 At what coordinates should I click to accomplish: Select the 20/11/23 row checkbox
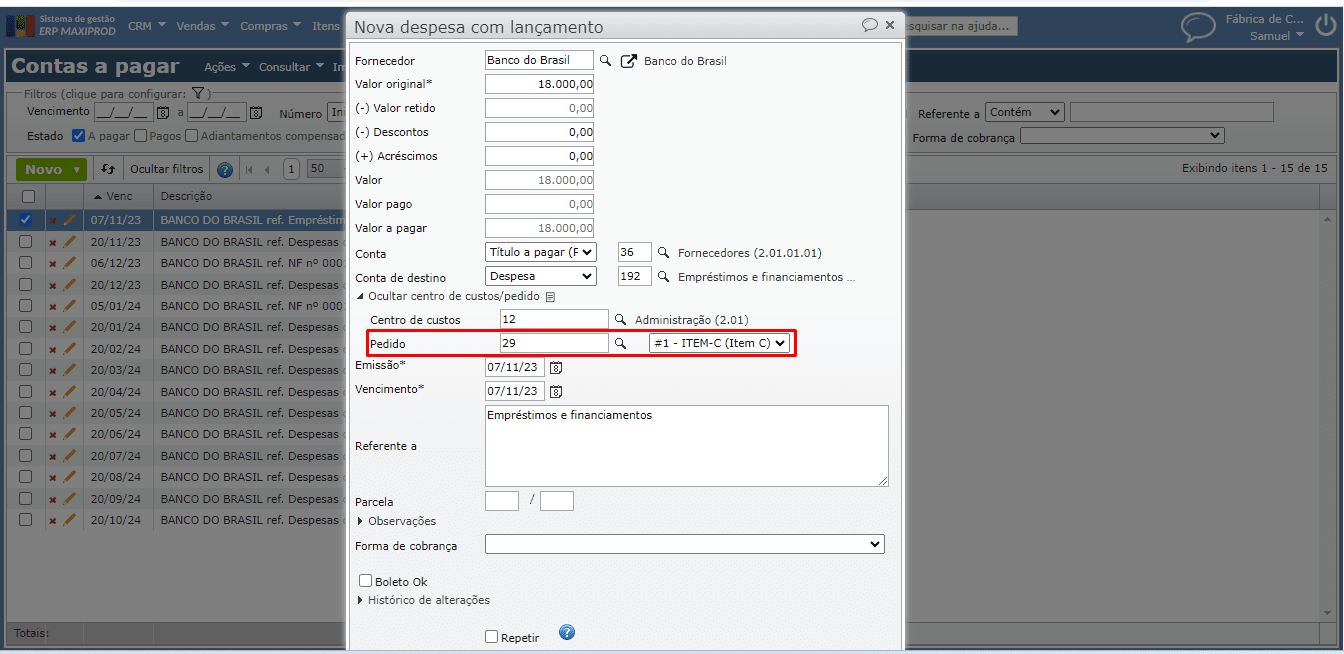pos(26,241)
